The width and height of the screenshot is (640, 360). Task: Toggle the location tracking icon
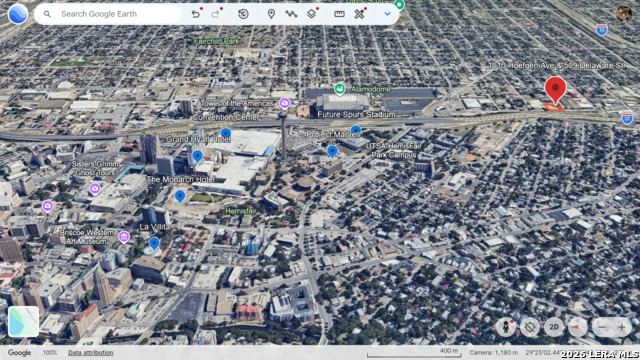click(530, 327)
